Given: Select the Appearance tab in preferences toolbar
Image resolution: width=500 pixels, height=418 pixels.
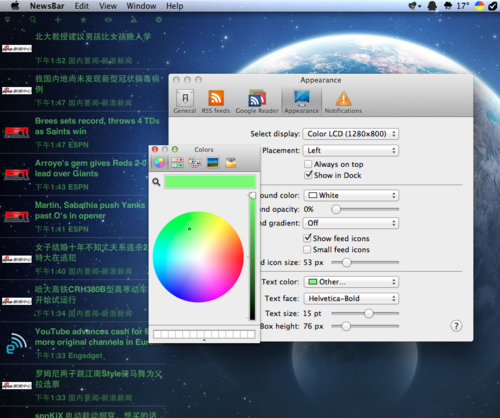Looking at the screenshot, I should [x=301, y=102].
